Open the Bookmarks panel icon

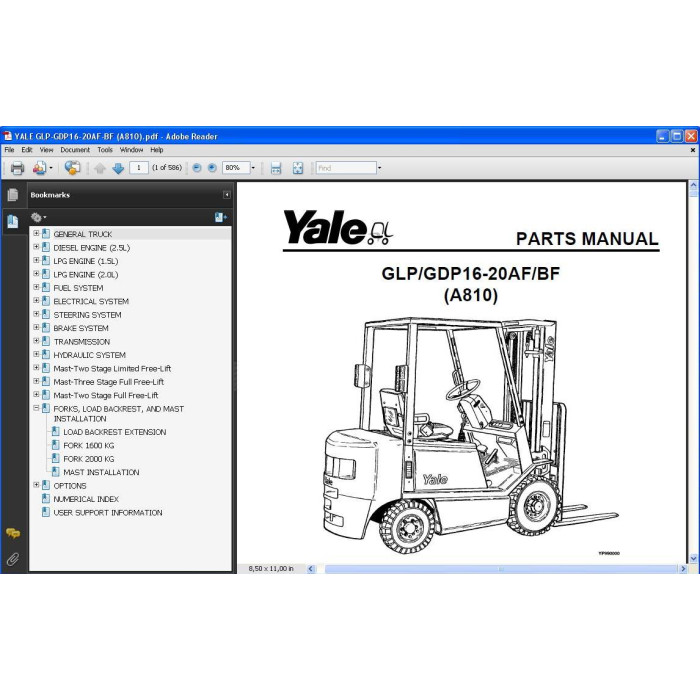click(12, 221)
